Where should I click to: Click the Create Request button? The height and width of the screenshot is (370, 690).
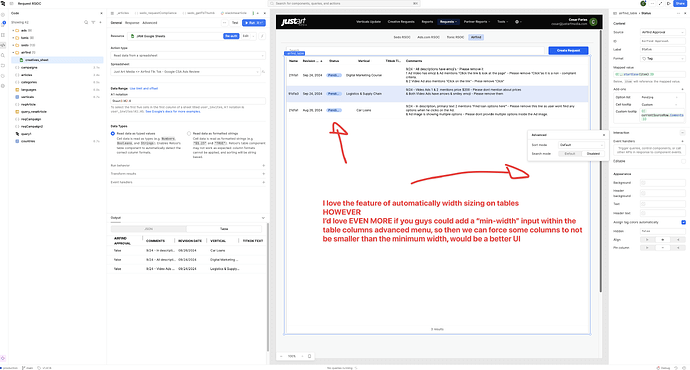(x=568, y=51)
